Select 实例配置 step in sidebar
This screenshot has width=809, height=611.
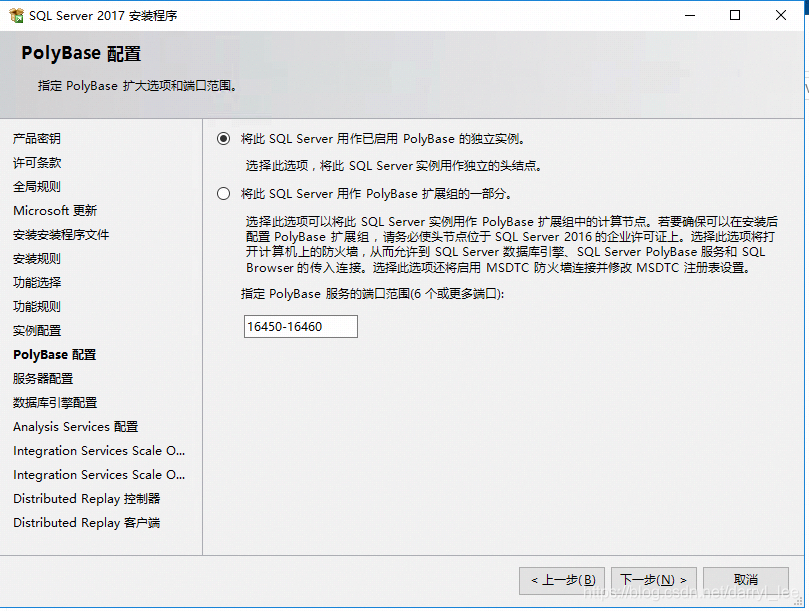click(x=37, y=331)
